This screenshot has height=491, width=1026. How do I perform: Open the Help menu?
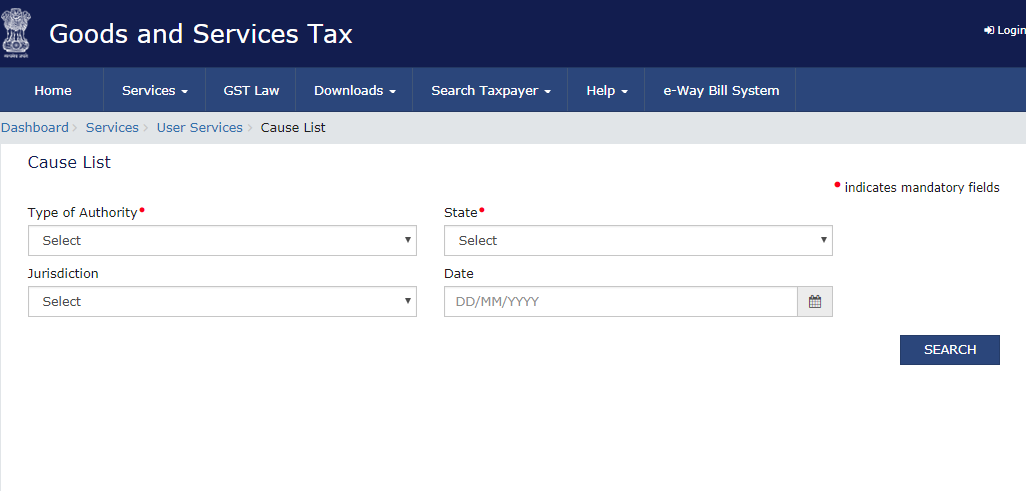click(607, 90)
